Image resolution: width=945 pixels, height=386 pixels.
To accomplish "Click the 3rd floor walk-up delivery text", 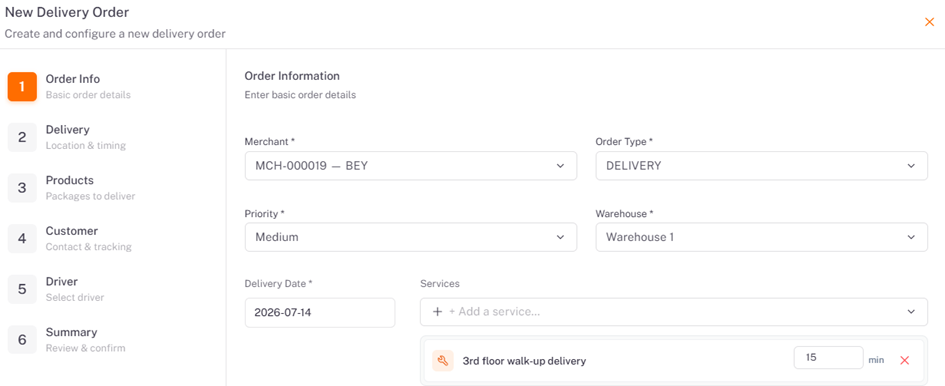I will [x=524, y=361].
